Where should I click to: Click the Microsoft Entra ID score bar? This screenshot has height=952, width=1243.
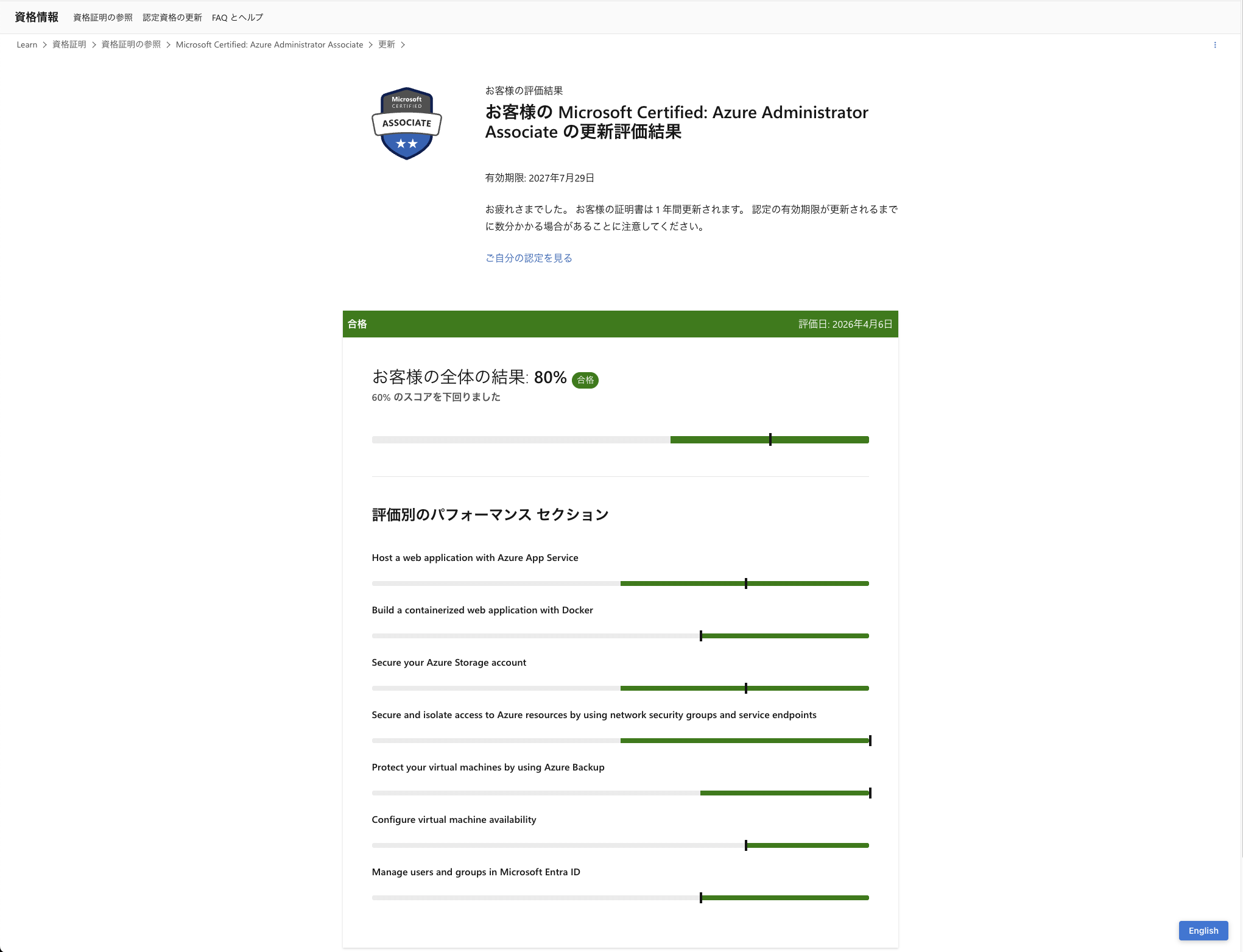tap(620, 898)
